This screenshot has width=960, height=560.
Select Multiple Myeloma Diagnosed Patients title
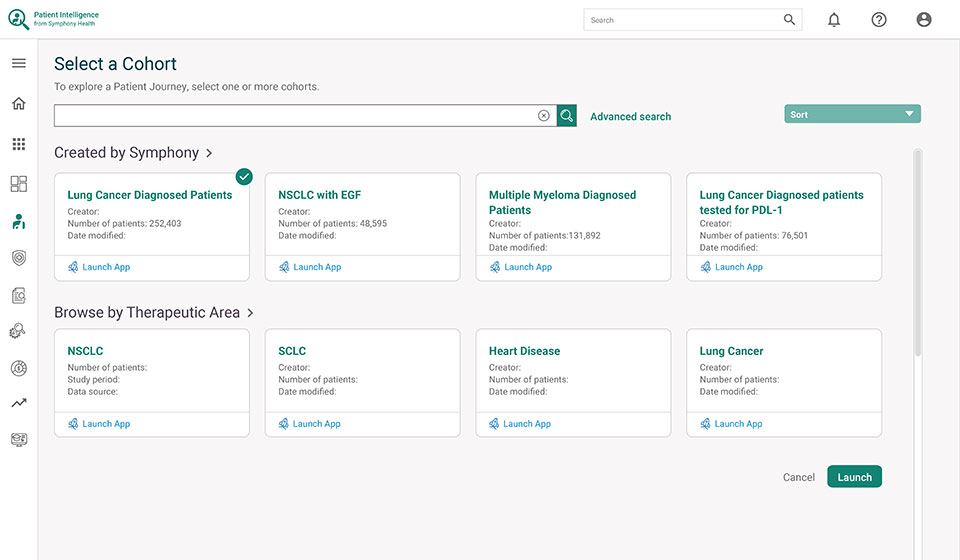click(562, 202)
